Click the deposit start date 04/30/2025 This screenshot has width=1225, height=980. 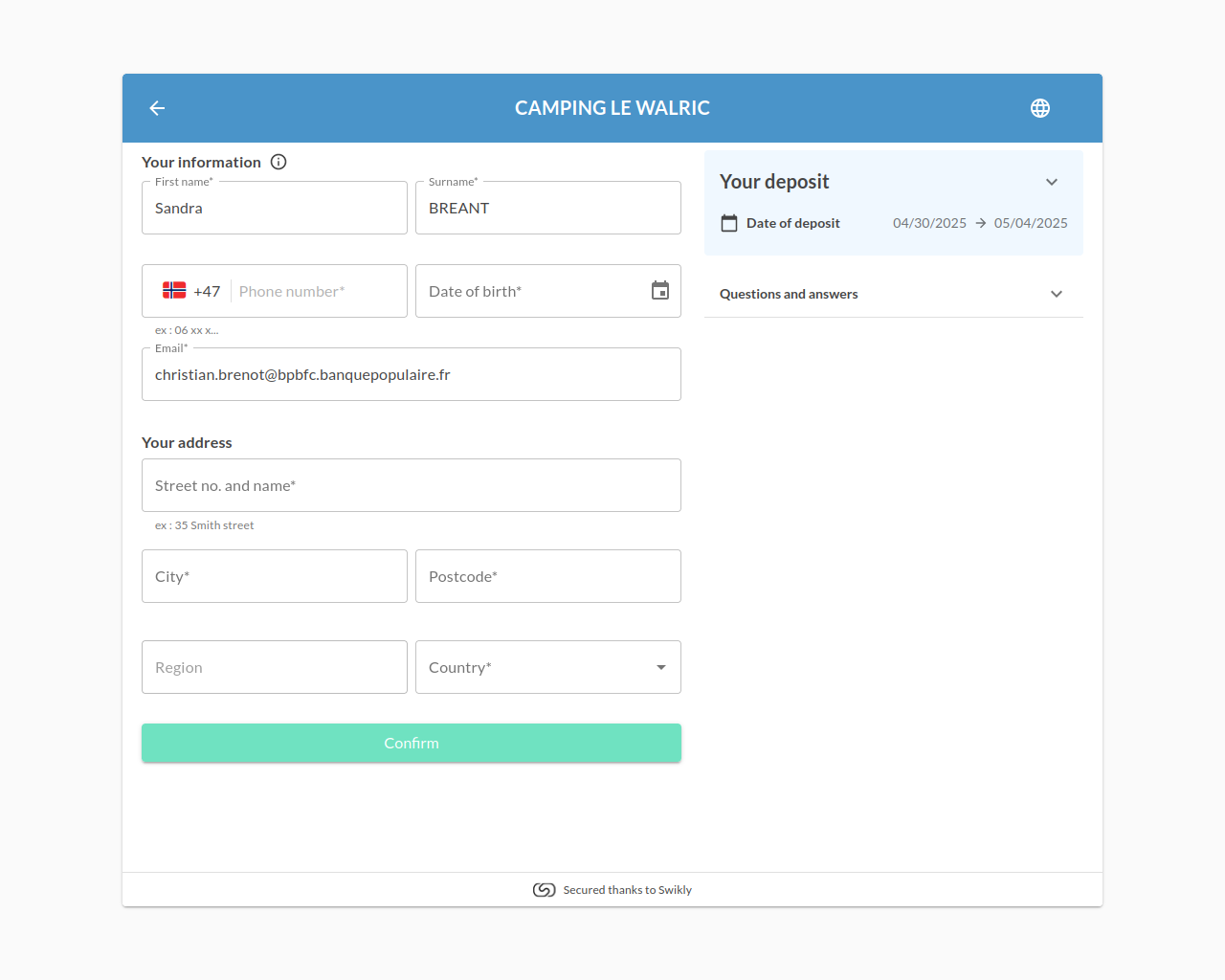click(x=929, y=223)
